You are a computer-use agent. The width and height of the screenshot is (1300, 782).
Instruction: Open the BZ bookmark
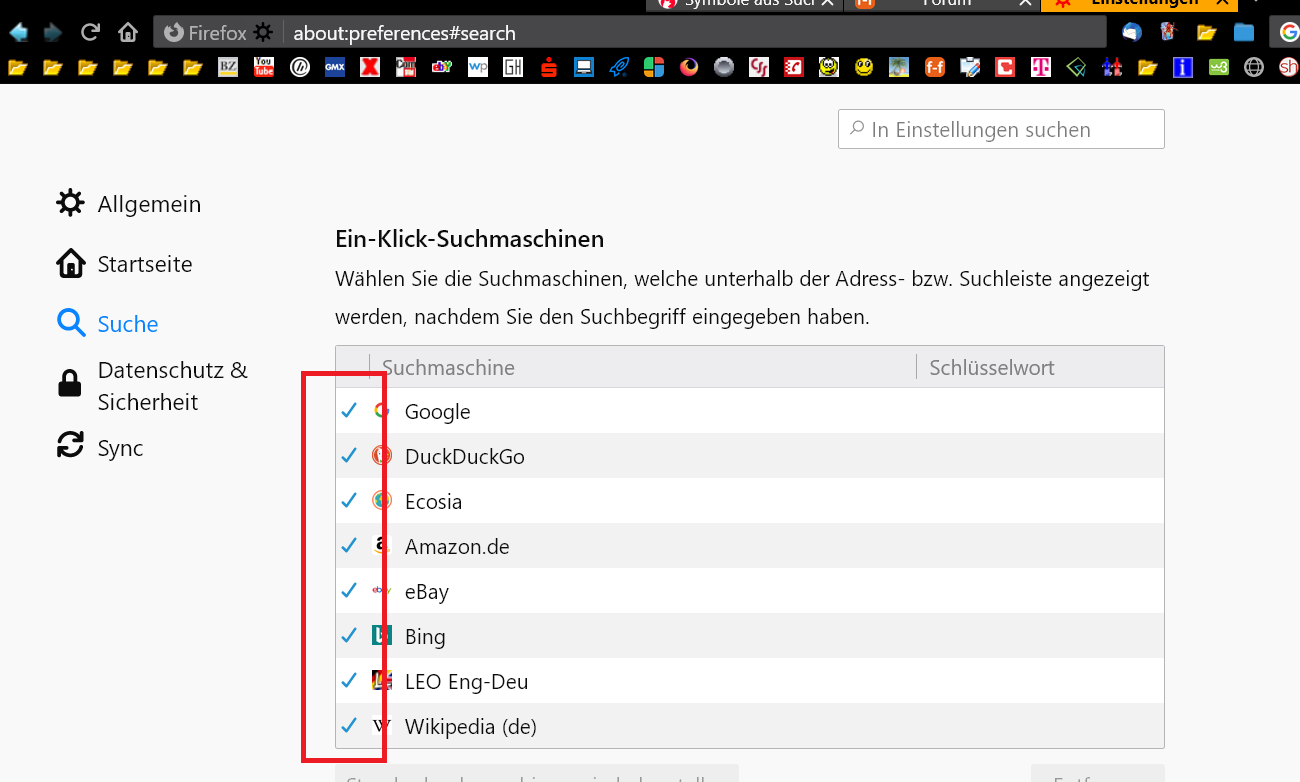[x=229, y=68]
